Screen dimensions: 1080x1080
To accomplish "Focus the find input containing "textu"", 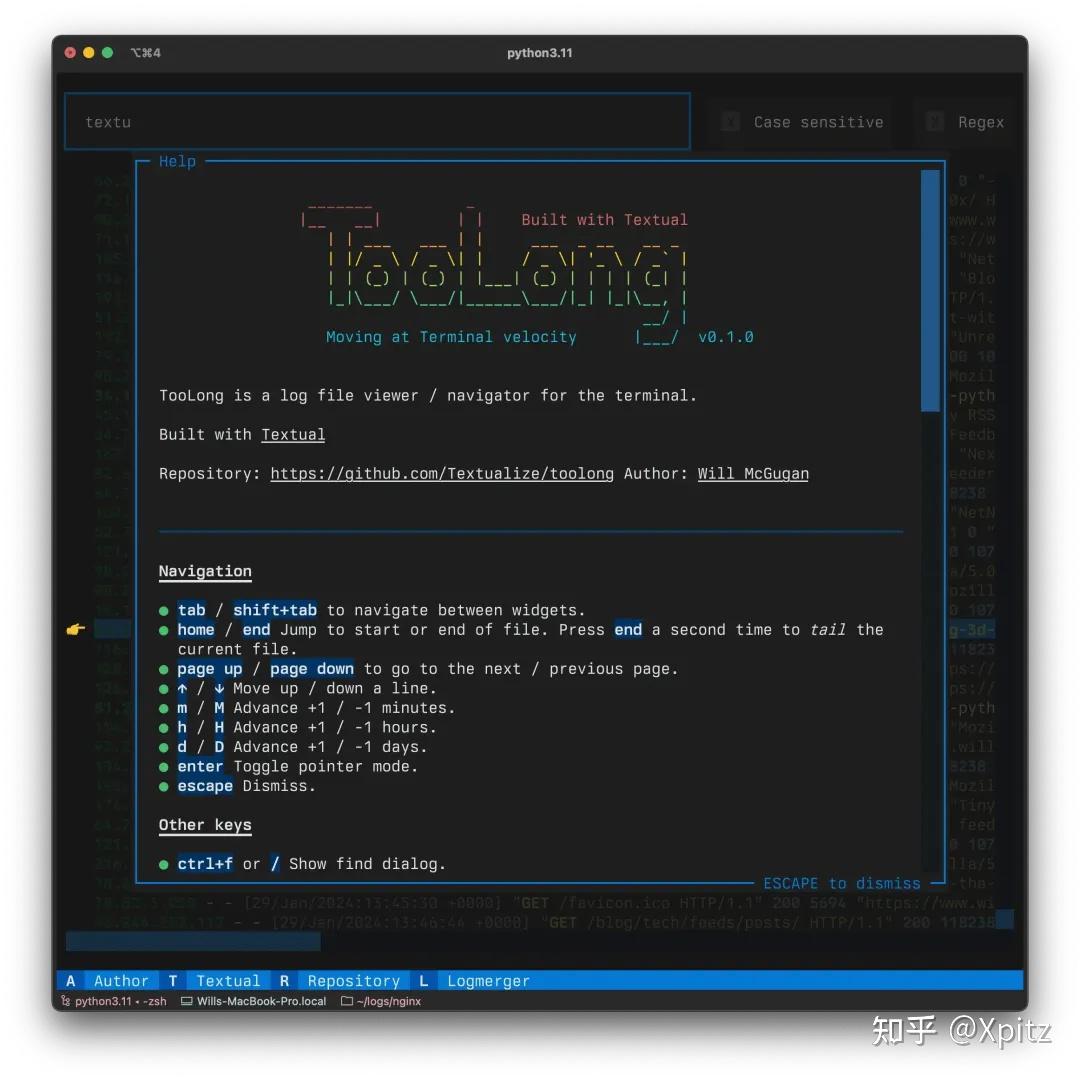I will 377,122.
